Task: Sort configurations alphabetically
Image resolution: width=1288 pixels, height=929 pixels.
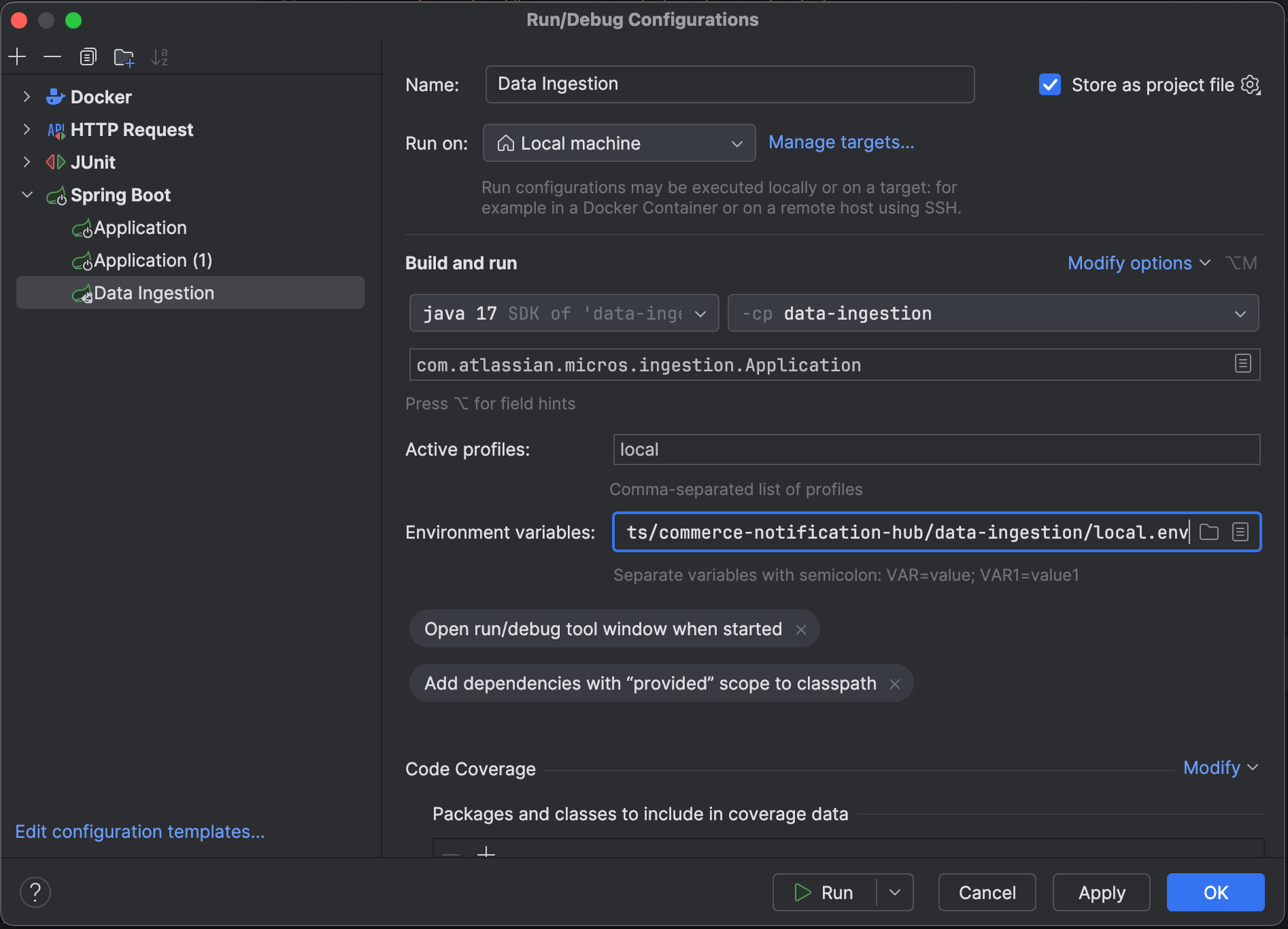Action: tap(159, 56)
